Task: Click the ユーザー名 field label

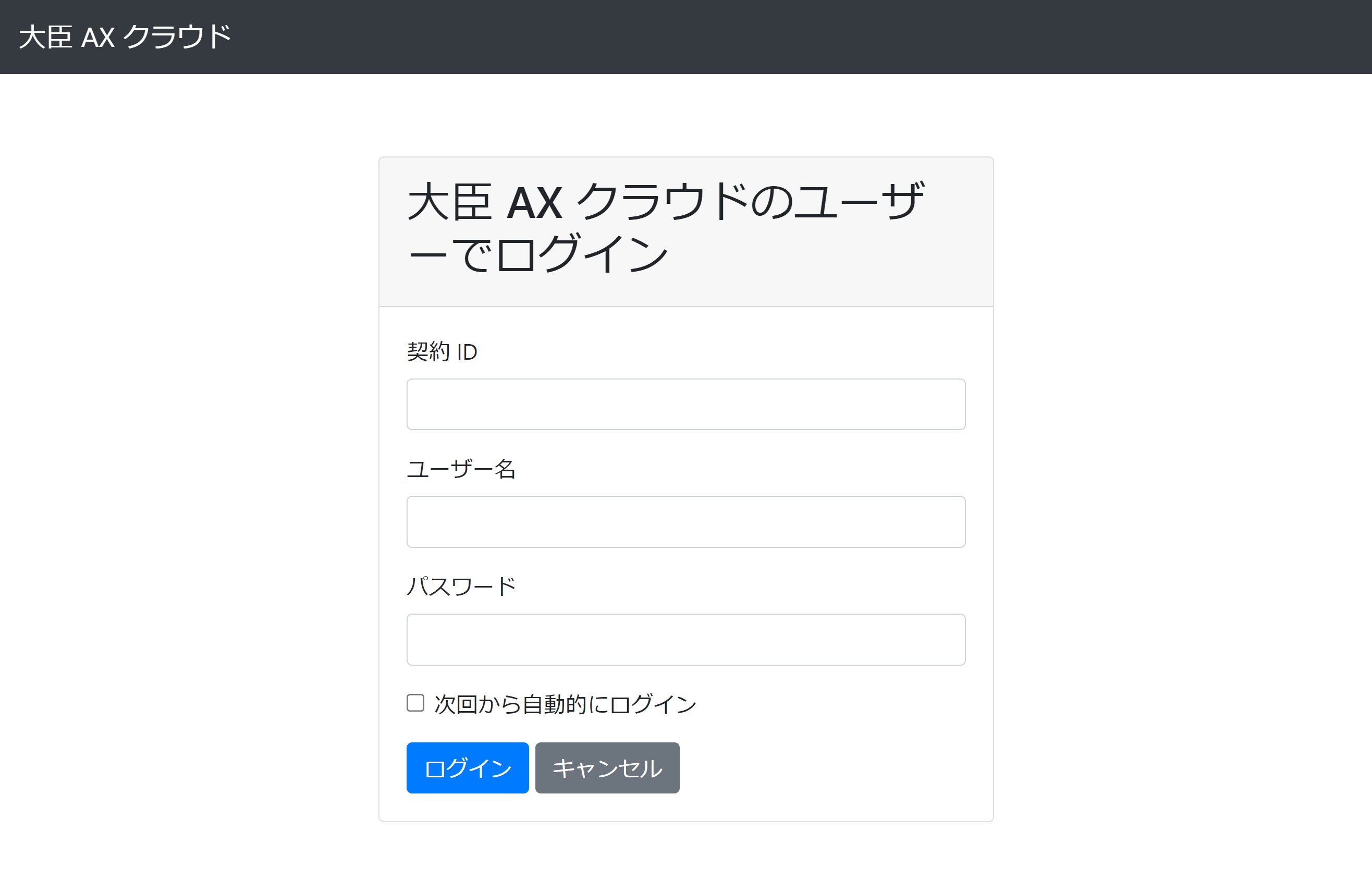Action: (461, 469)
